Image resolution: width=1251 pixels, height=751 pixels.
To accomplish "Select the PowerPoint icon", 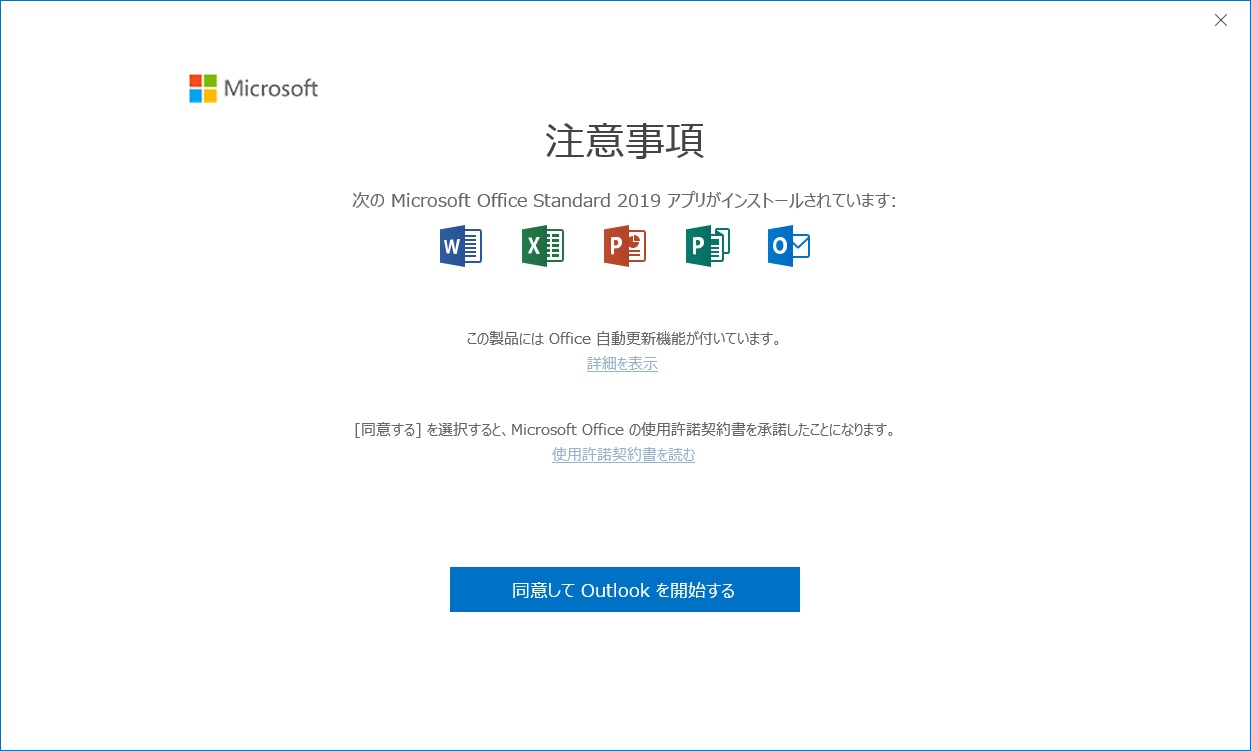I will [x=624, y=246].
